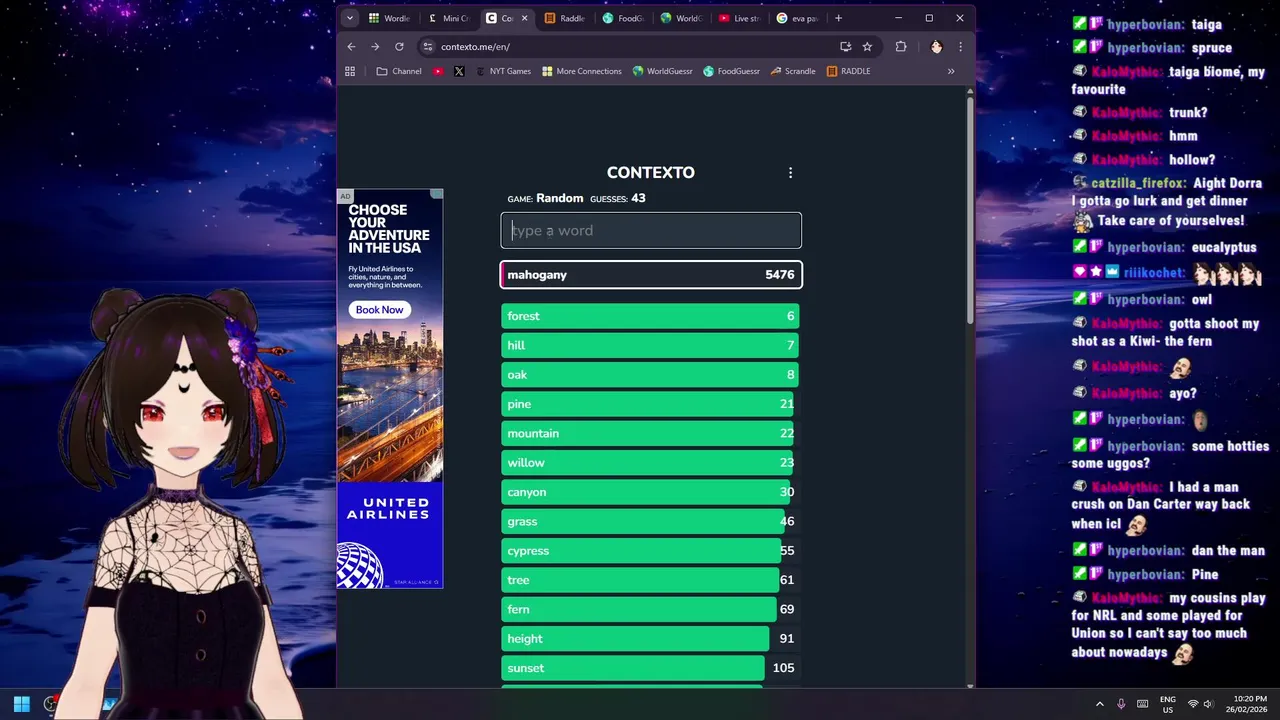Switch to the Wordle tab
The image size is (1280, 720).
389,18
